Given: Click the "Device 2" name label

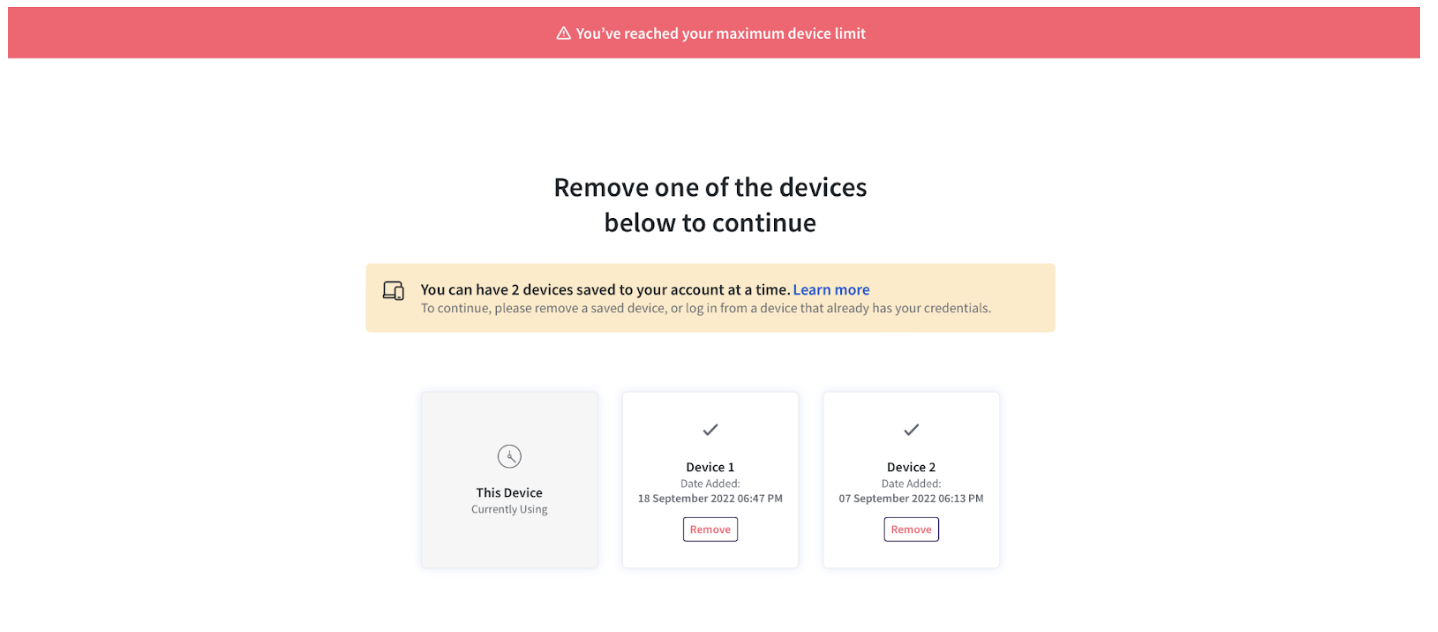Looking at the screenshot, I should click(911, 467).
